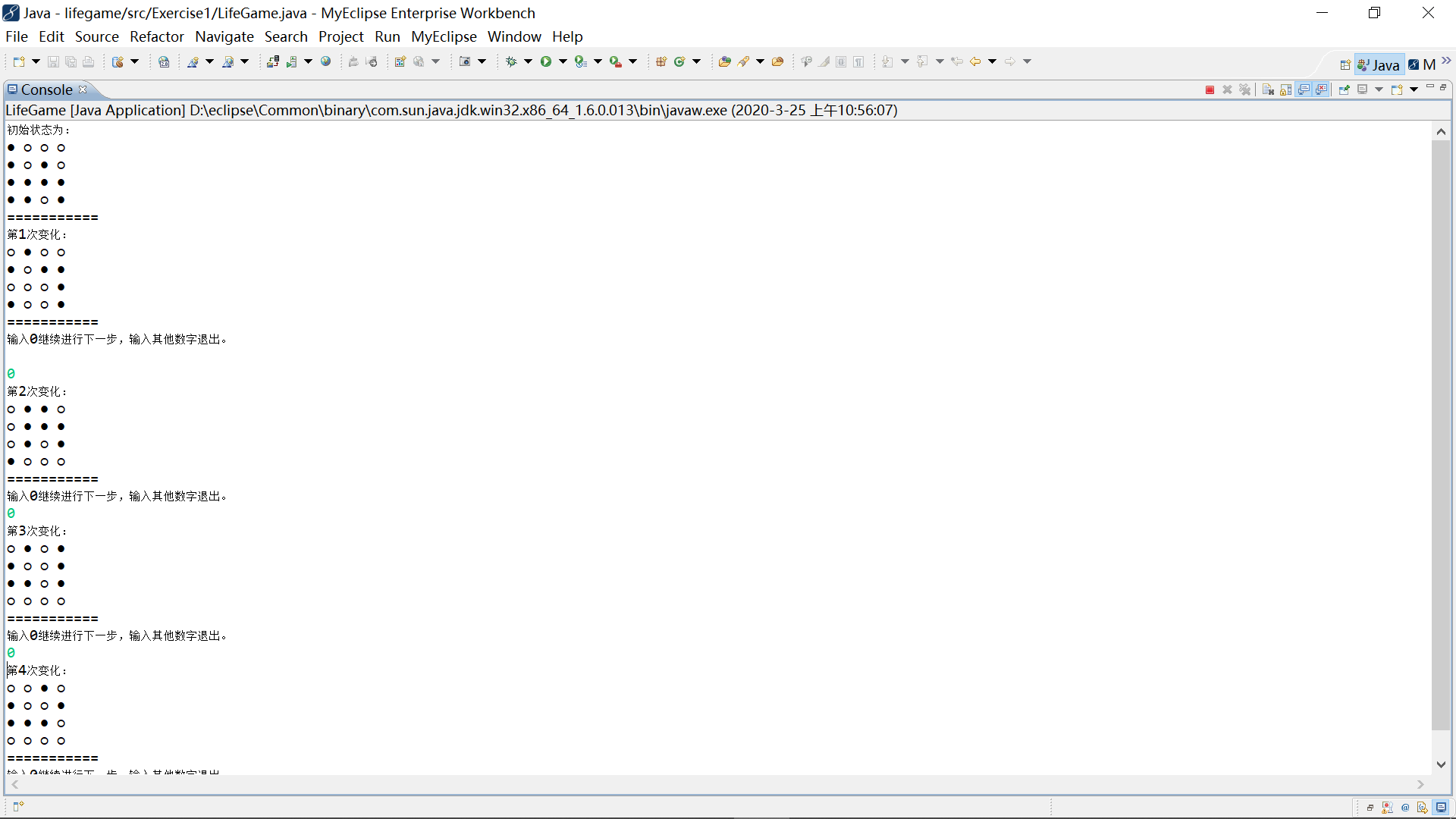
Task: Terminate the running program with red stop button
Action: [1210, 89]
